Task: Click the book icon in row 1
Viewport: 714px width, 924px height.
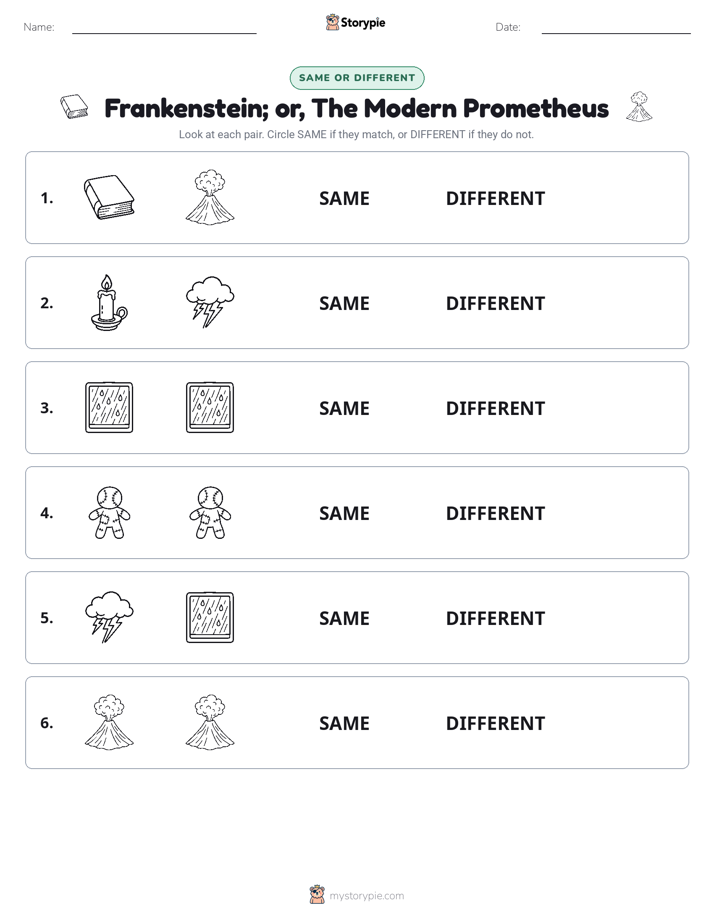Action: pyautogui.click(x=109, y=197)
